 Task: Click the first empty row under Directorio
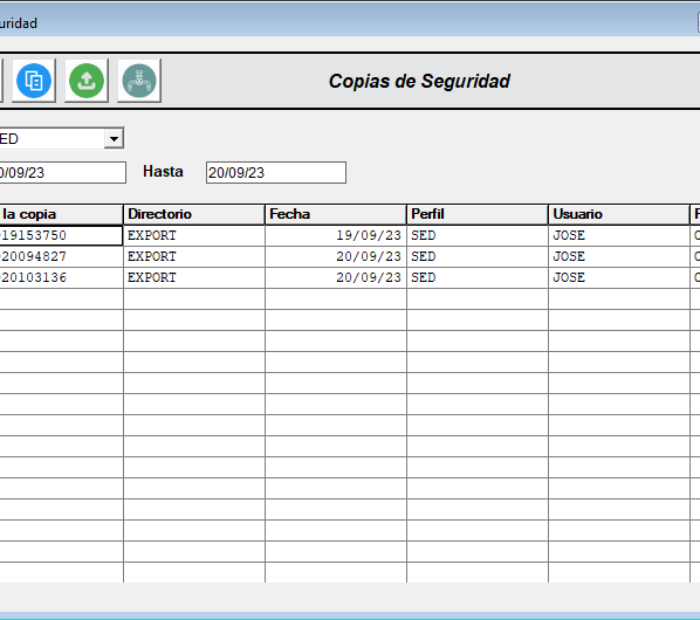click(194, 299)
